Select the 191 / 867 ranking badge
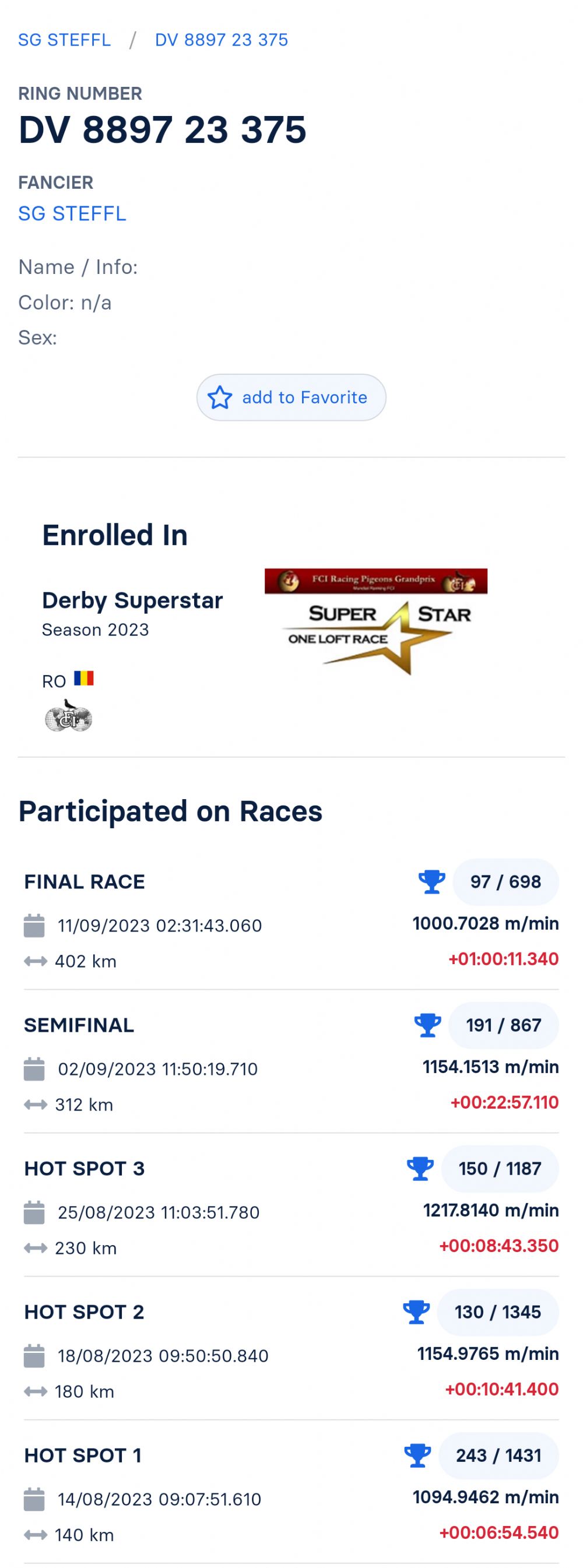Image resolution: width=583 pixels, height=1568 pixels. click(x=503, y=1025)
